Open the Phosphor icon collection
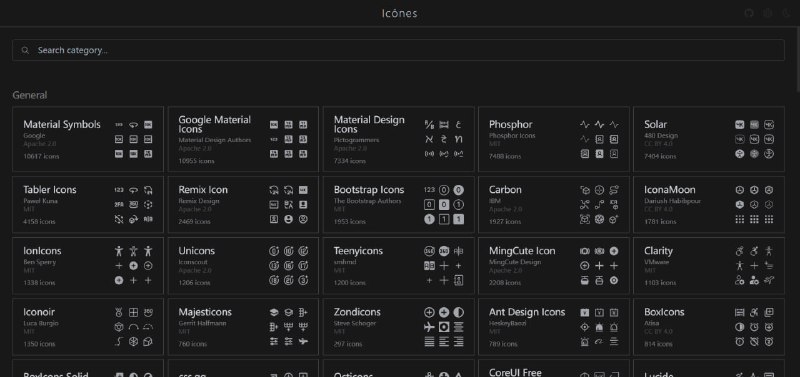Image resolution: width=800 pixels, height=377 pixels. point(554,139)
